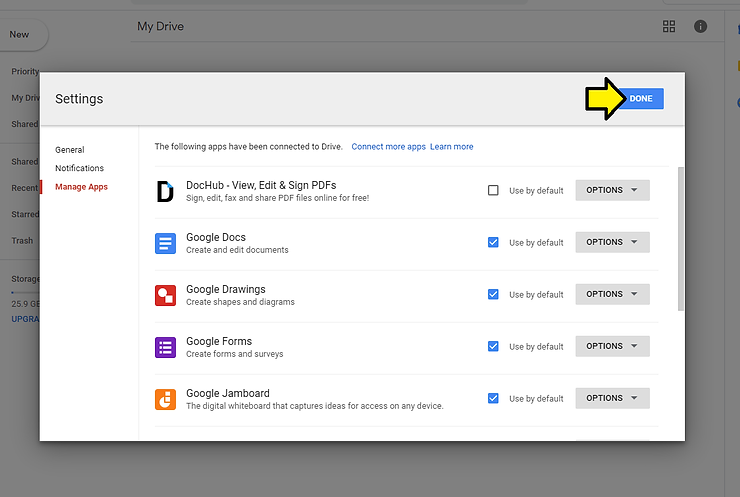Image resolution: width=740 pixels, height=497 pixels.
Task: Click the apps list vertical scrollbar
Action: click(x=681, y=240)
